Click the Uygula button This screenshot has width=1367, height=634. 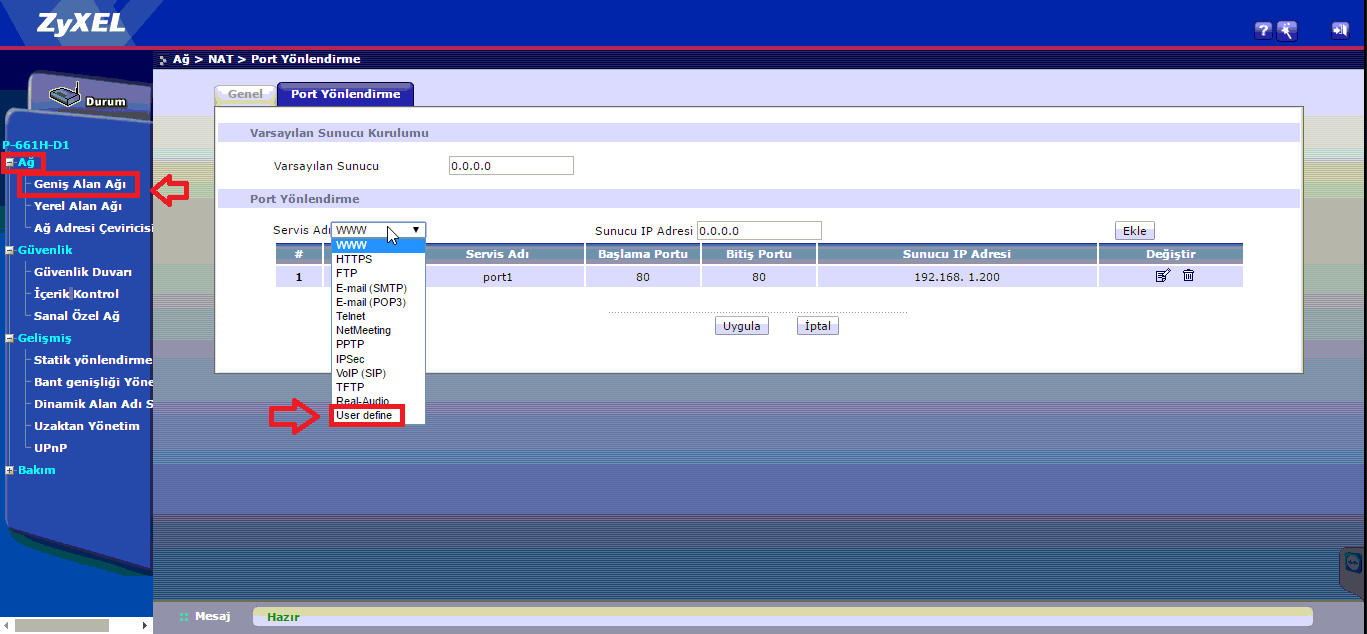click(x=742, y=326)
